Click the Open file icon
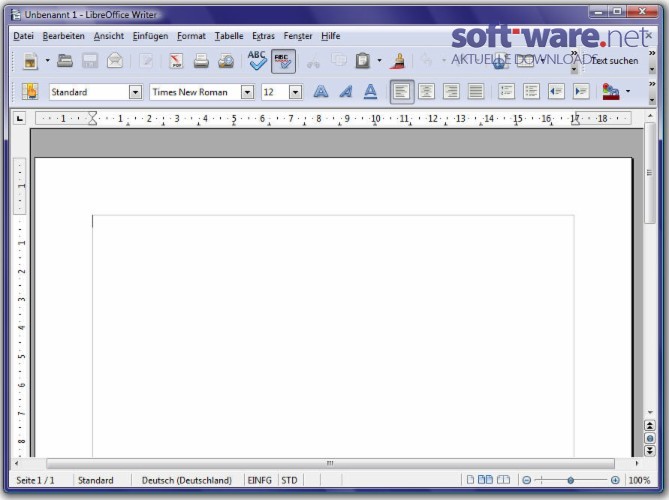Viewport: 669px width, 500px height. [x=65, y=61]
